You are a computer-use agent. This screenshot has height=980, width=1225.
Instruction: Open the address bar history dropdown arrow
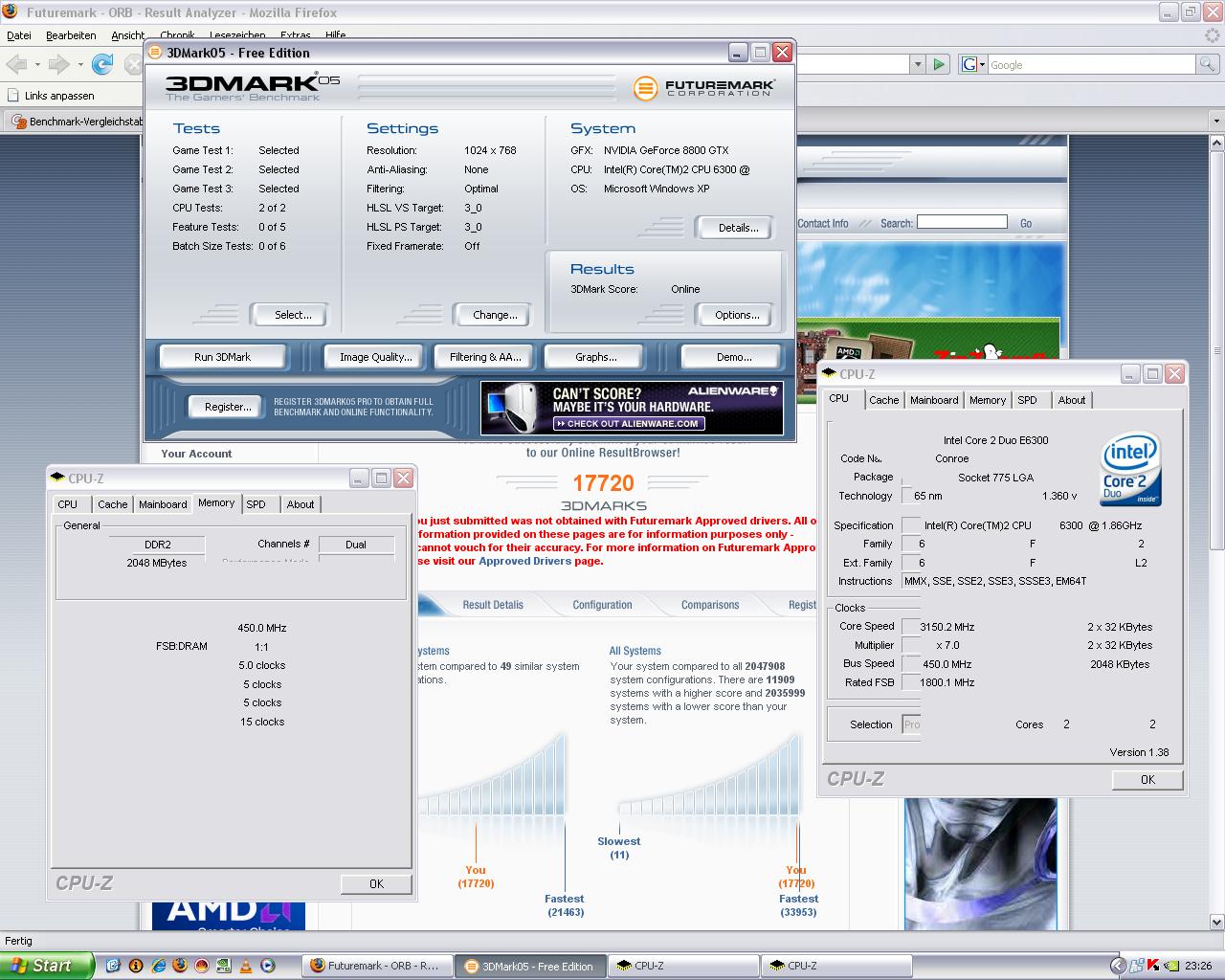(x=918, y=64)
